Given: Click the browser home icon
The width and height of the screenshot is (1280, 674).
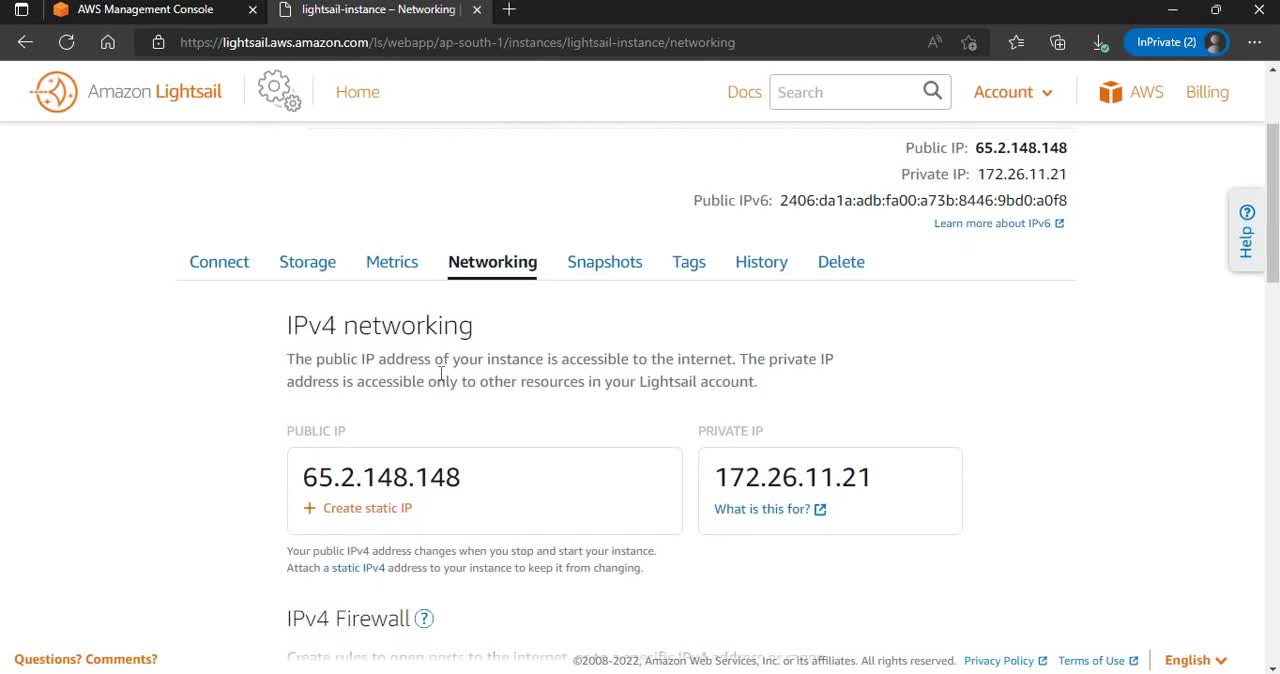Looking at the screenshot, I should 108,42.
